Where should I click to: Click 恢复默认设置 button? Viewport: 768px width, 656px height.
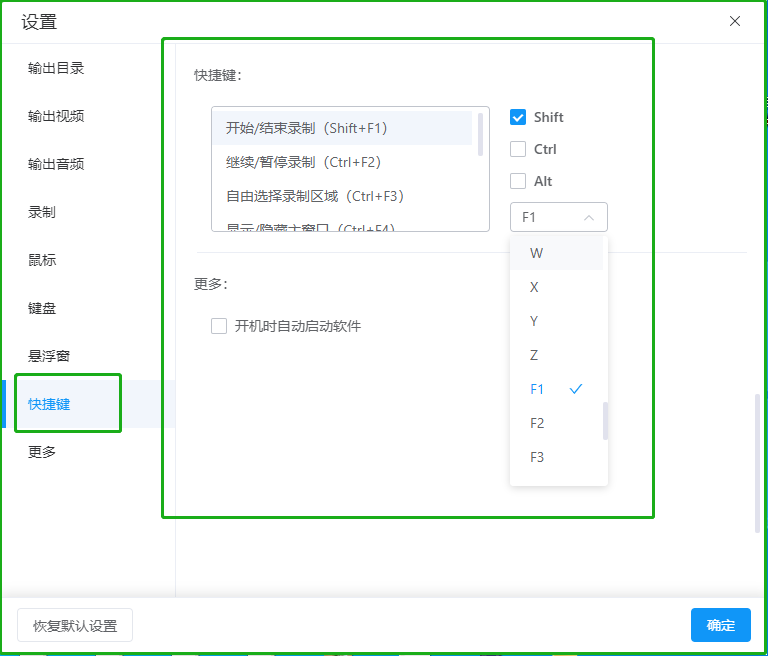tap(75, 625)
